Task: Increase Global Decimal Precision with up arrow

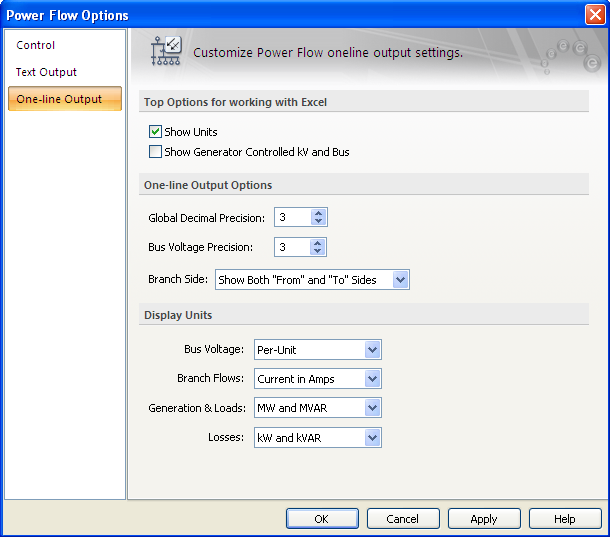Action: tap(318, 213)
